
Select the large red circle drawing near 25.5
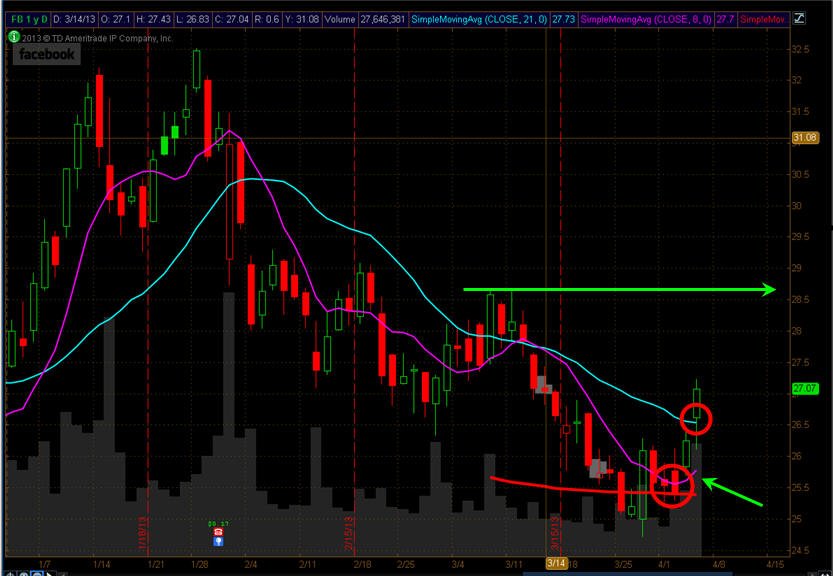[672, 486]
